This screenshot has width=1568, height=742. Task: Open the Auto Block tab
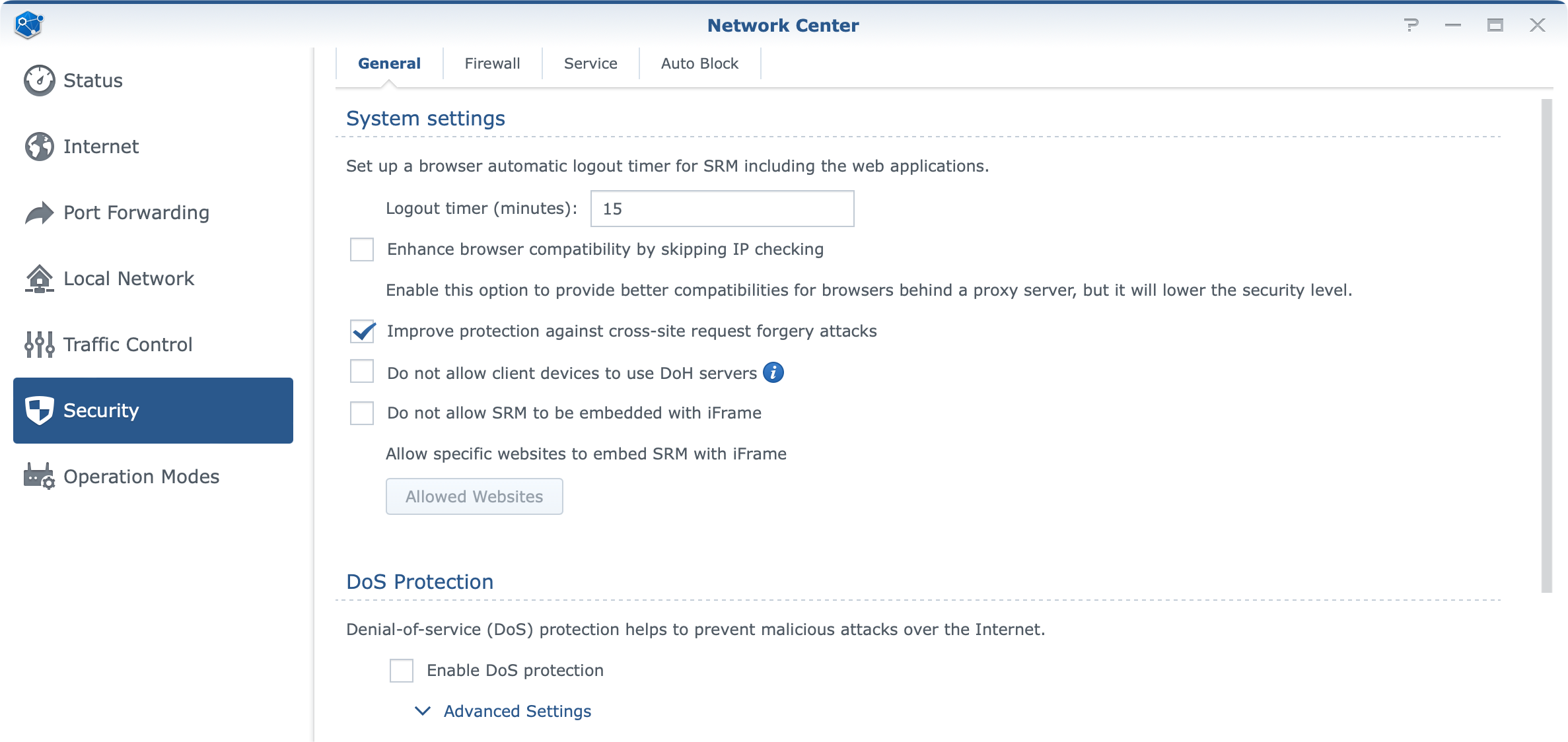699,63
